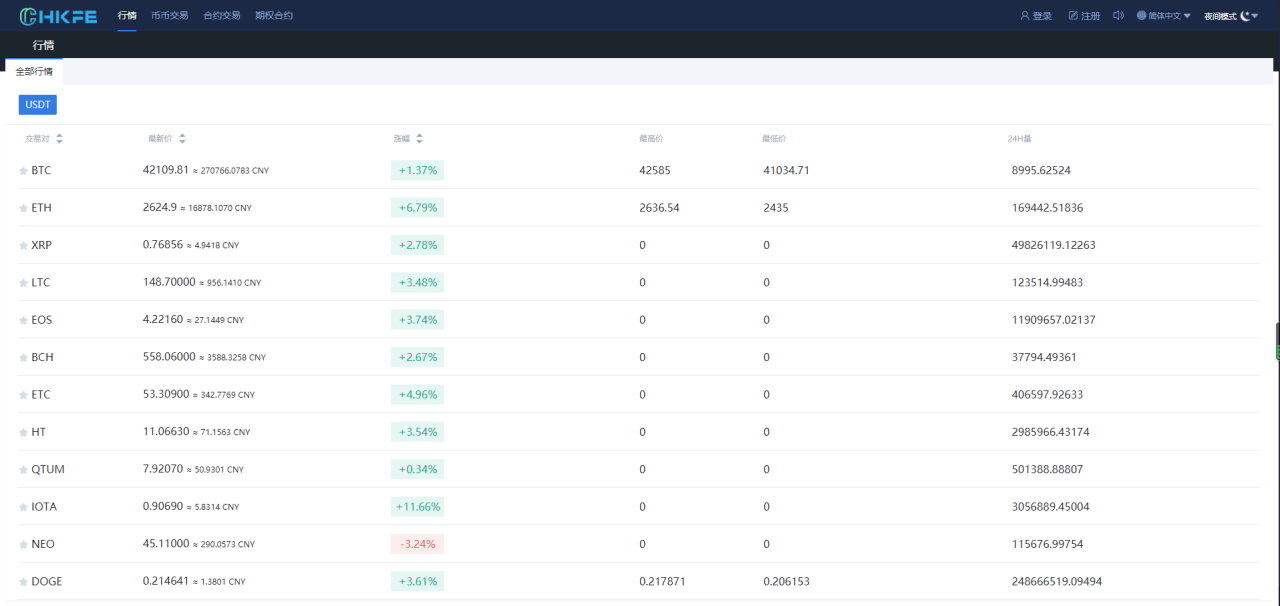Viewport: 1280px width, 606px height.
Task: Toggle favorite star for IOTA
Action: [x=23, y=507]
